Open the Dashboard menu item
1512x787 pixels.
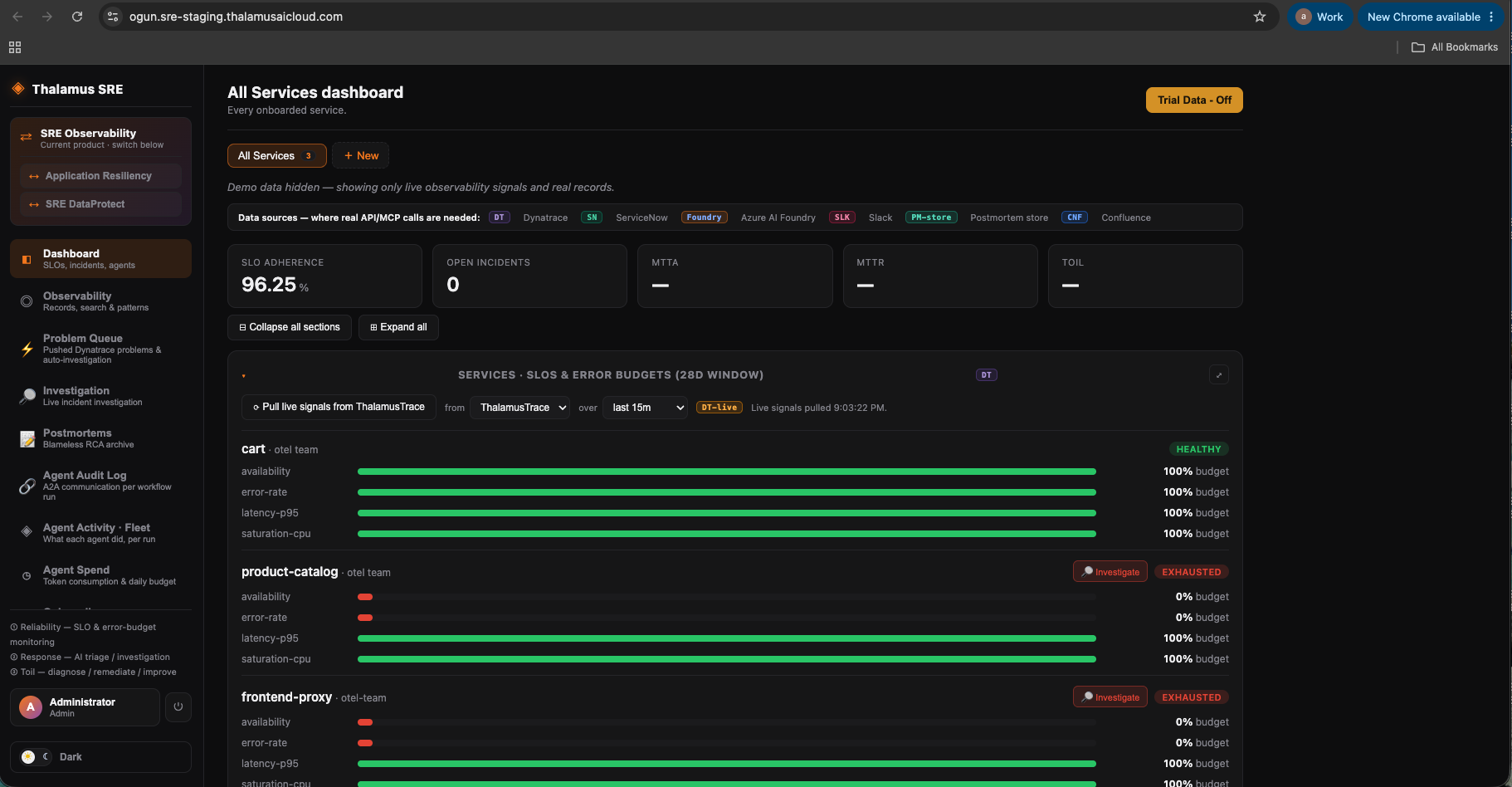pos(100,259)
